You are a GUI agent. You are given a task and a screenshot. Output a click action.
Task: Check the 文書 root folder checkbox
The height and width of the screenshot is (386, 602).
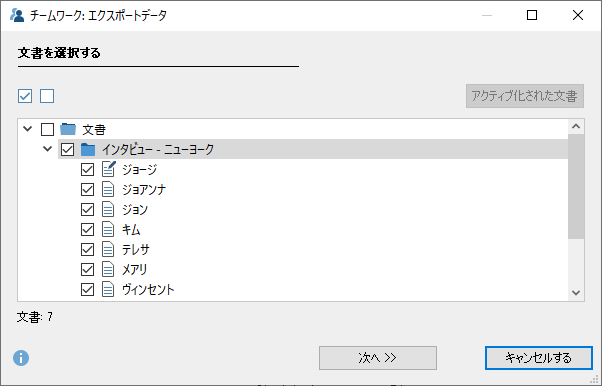click(48, 129)
